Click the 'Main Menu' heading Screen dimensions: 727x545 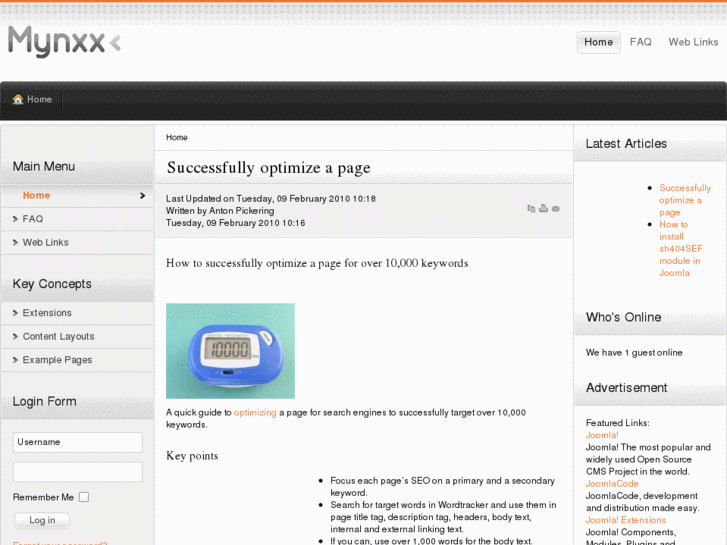[x=44, y=167]
